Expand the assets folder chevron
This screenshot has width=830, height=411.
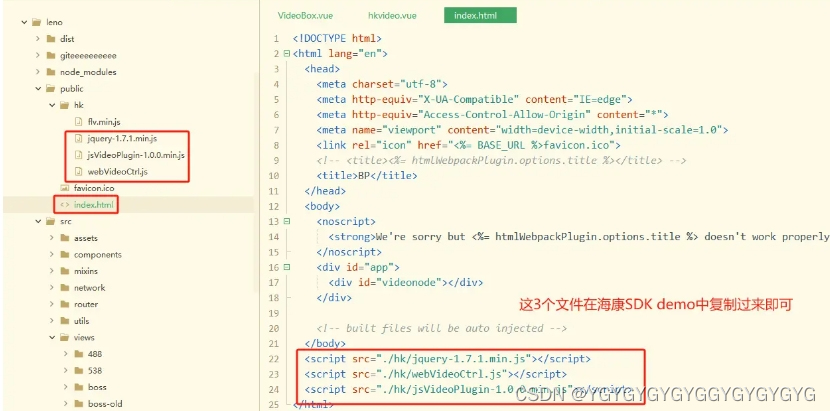(52, 238)
